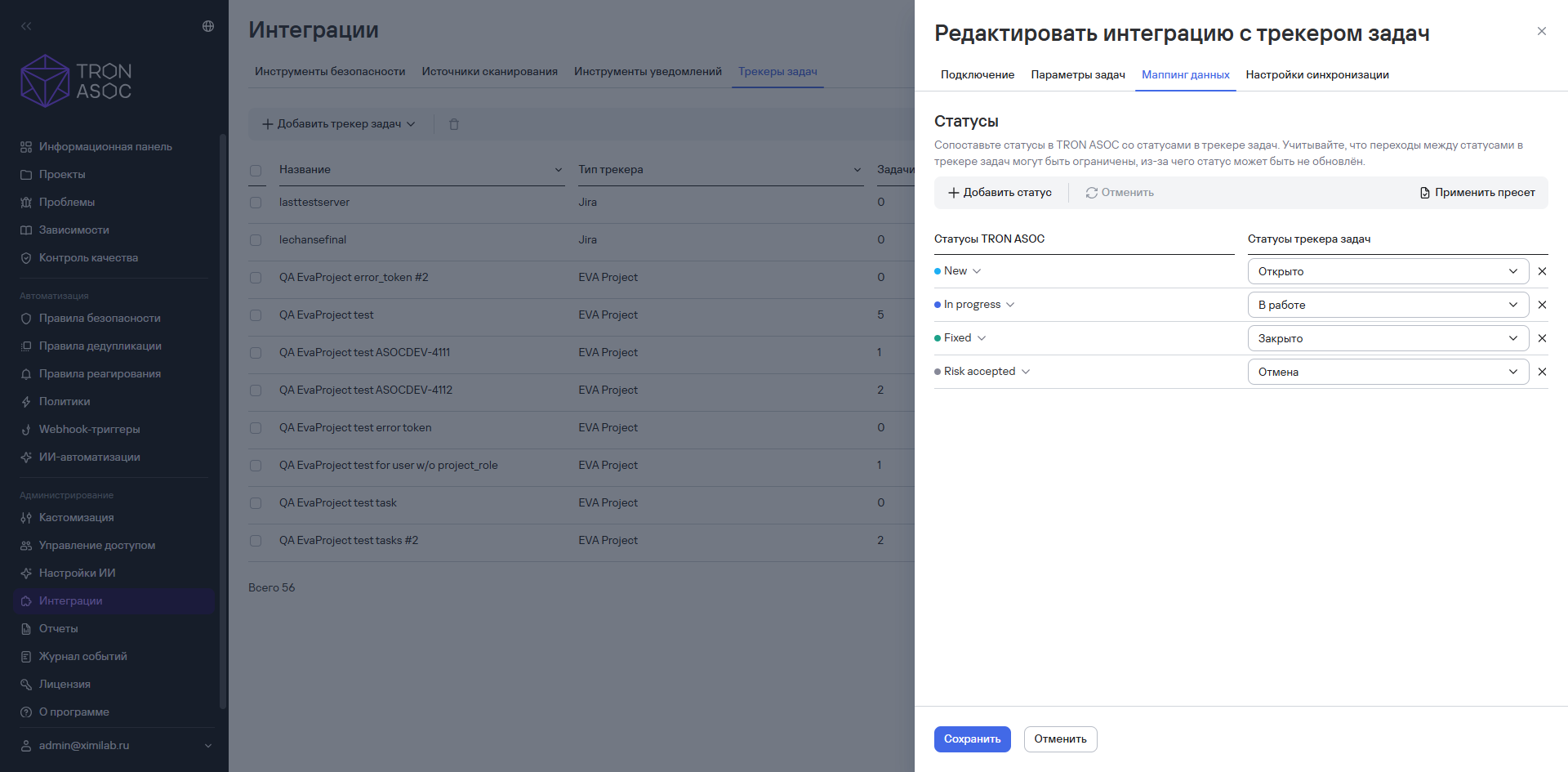Click the Применить пресет button
Image resolution: width=1568 pixels, height=772 pixels.
tap(1477, 193)
